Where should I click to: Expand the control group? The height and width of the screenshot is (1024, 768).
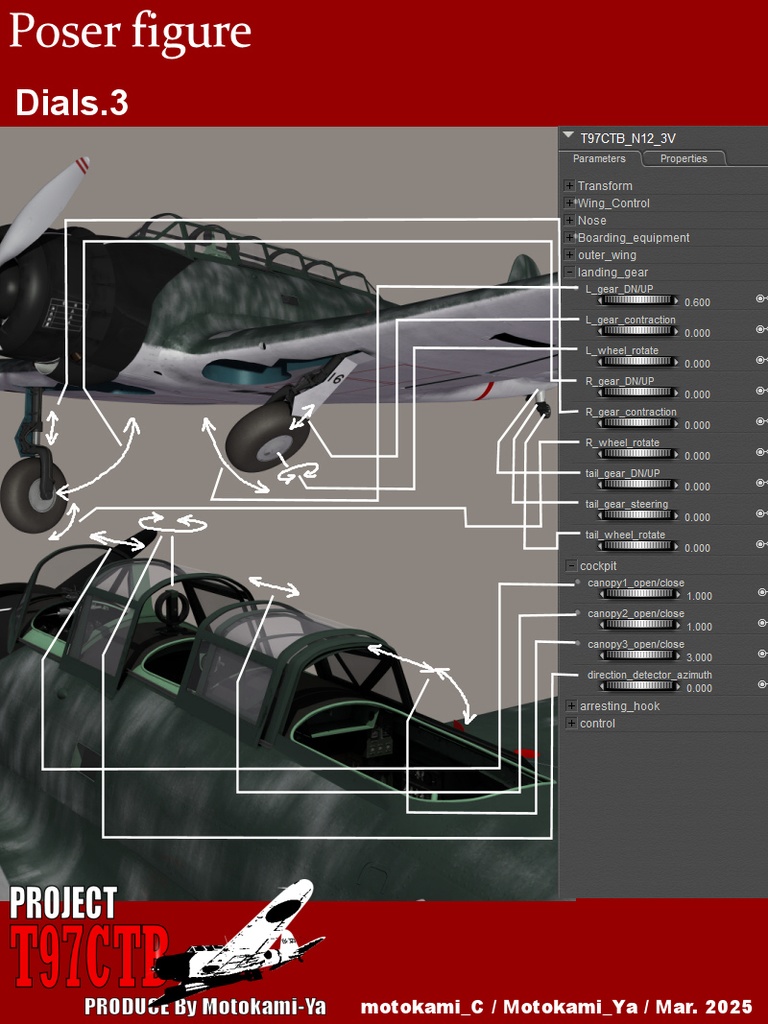pyautogui.click(x=571, y=724)
